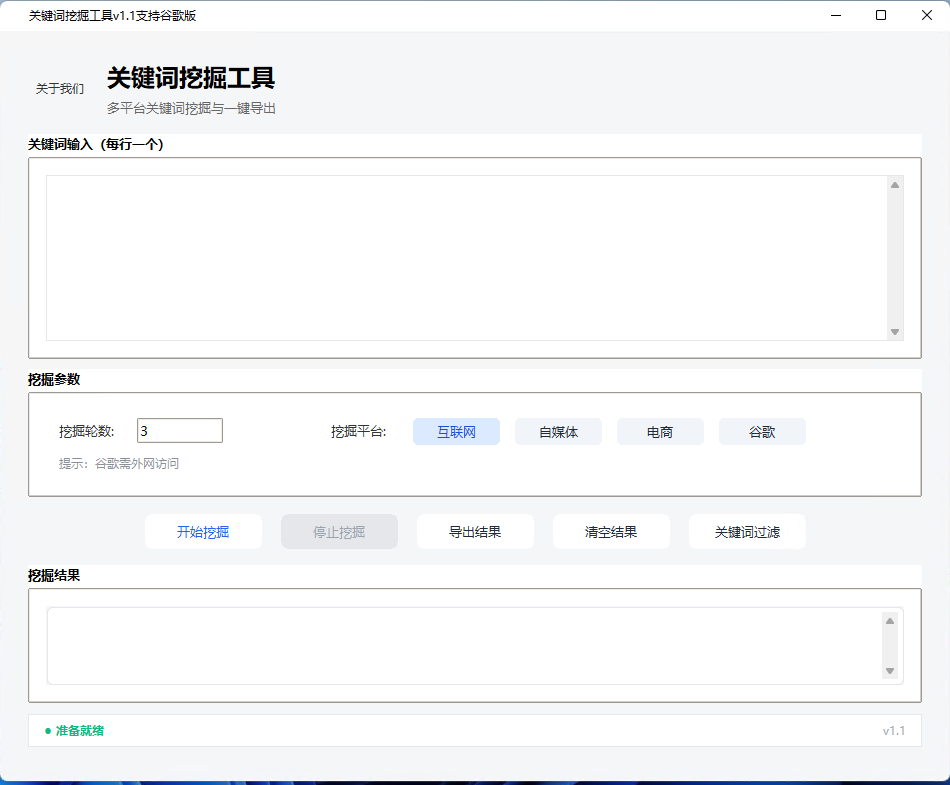Click the results scrollbar down arrow
The height and width of the screenshot is (785, 950).
click(890, 671)
